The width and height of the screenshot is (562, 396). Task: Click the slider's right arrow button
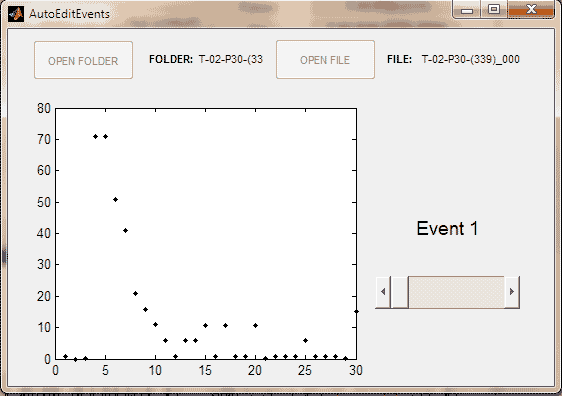coord(512,292)
